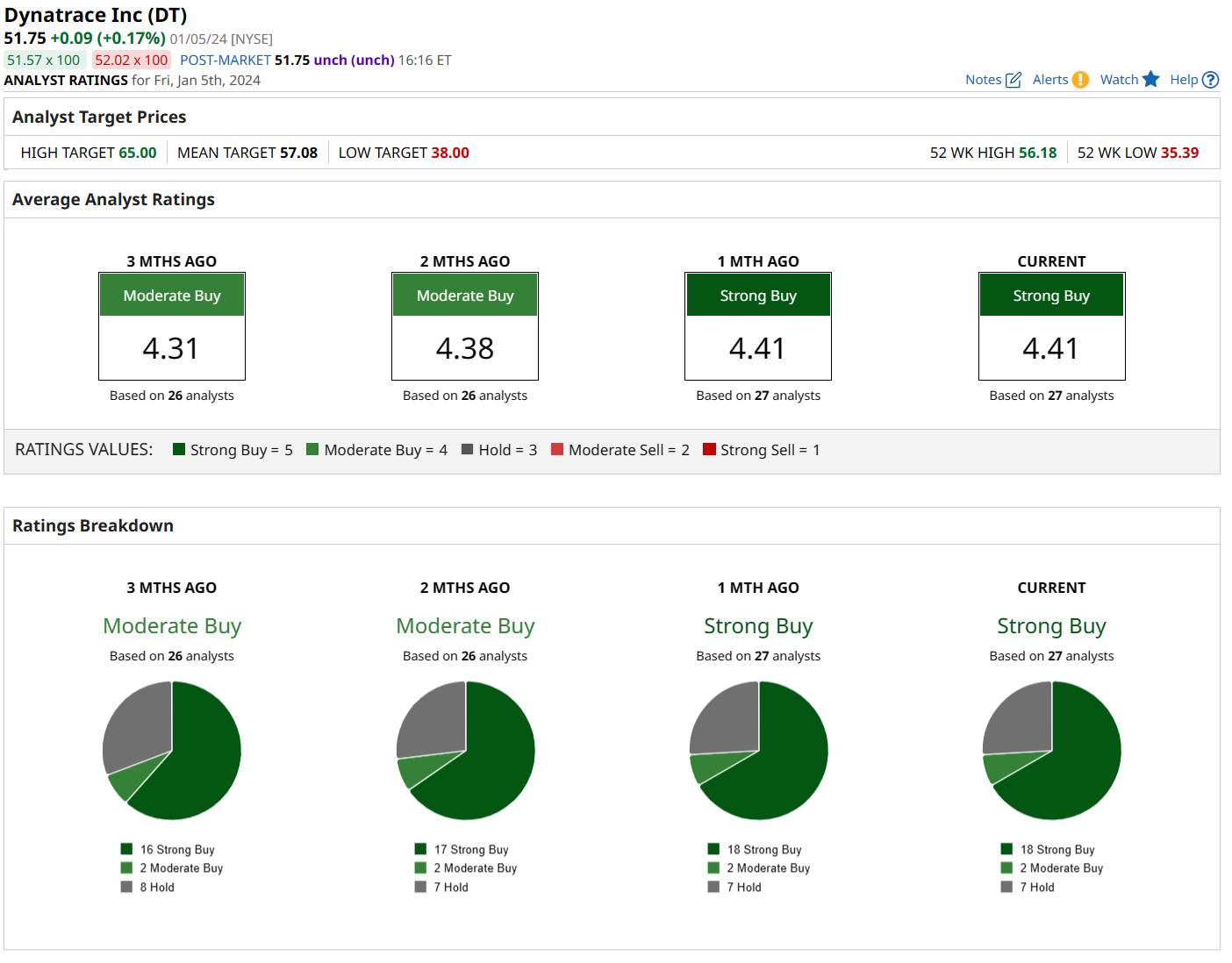Click the Help link text
The image size is (1232, 963).
[1184, 80]
